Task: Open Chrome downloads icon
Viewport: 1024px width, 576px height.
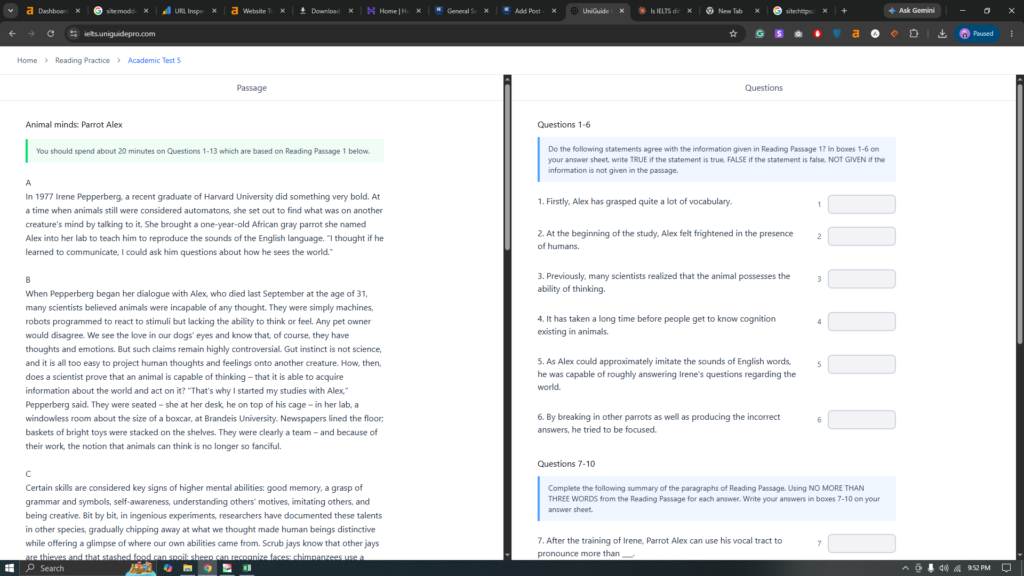Action: point(942,33)
